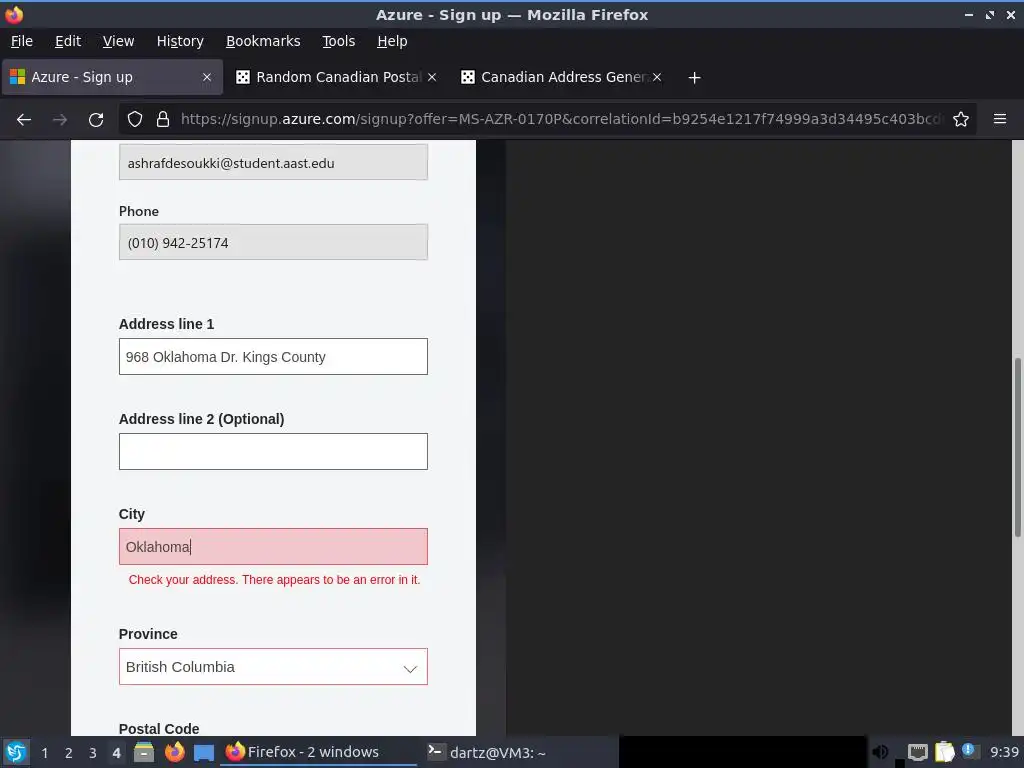The width and height of the screenshot is (1024, 768).
Task: Open Firefox - 2 windows taskbar item
Action: [320, 752]
